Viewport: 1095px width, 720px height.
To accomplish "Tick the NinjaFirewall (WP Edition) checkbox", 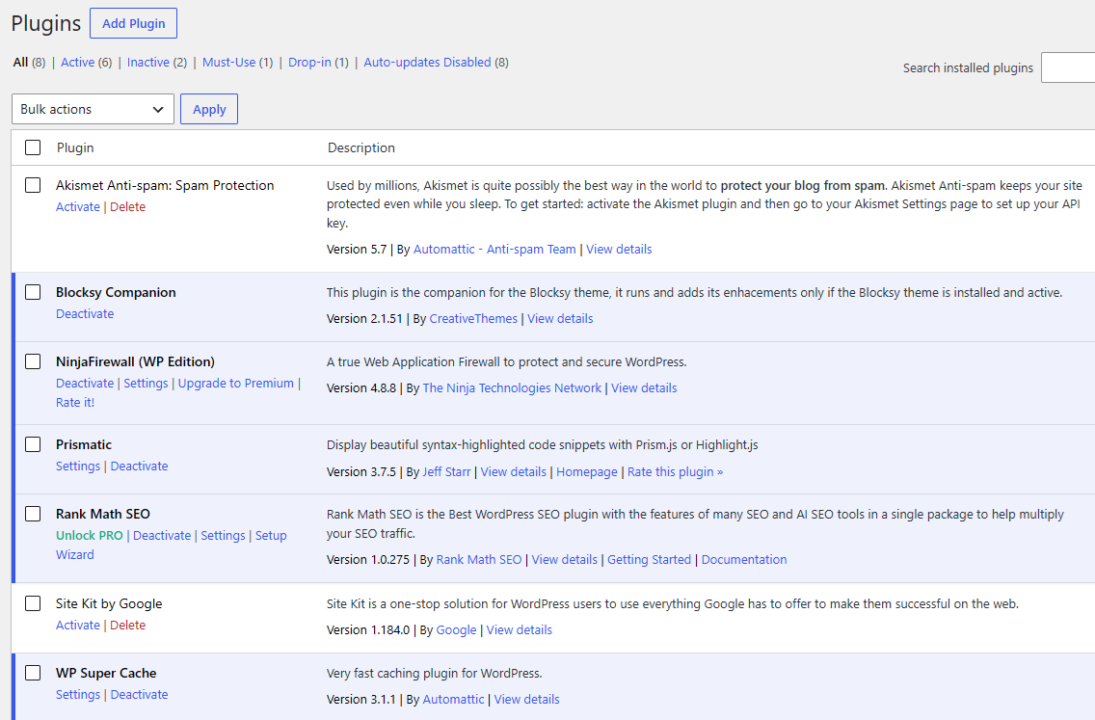I will pyautogui.click(x=33, y=361).
